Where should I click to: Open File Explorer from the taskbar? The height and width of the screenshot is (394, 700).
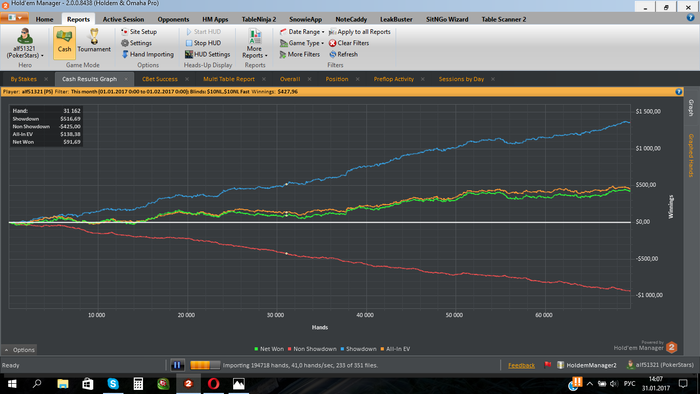[x=63, y=384]
